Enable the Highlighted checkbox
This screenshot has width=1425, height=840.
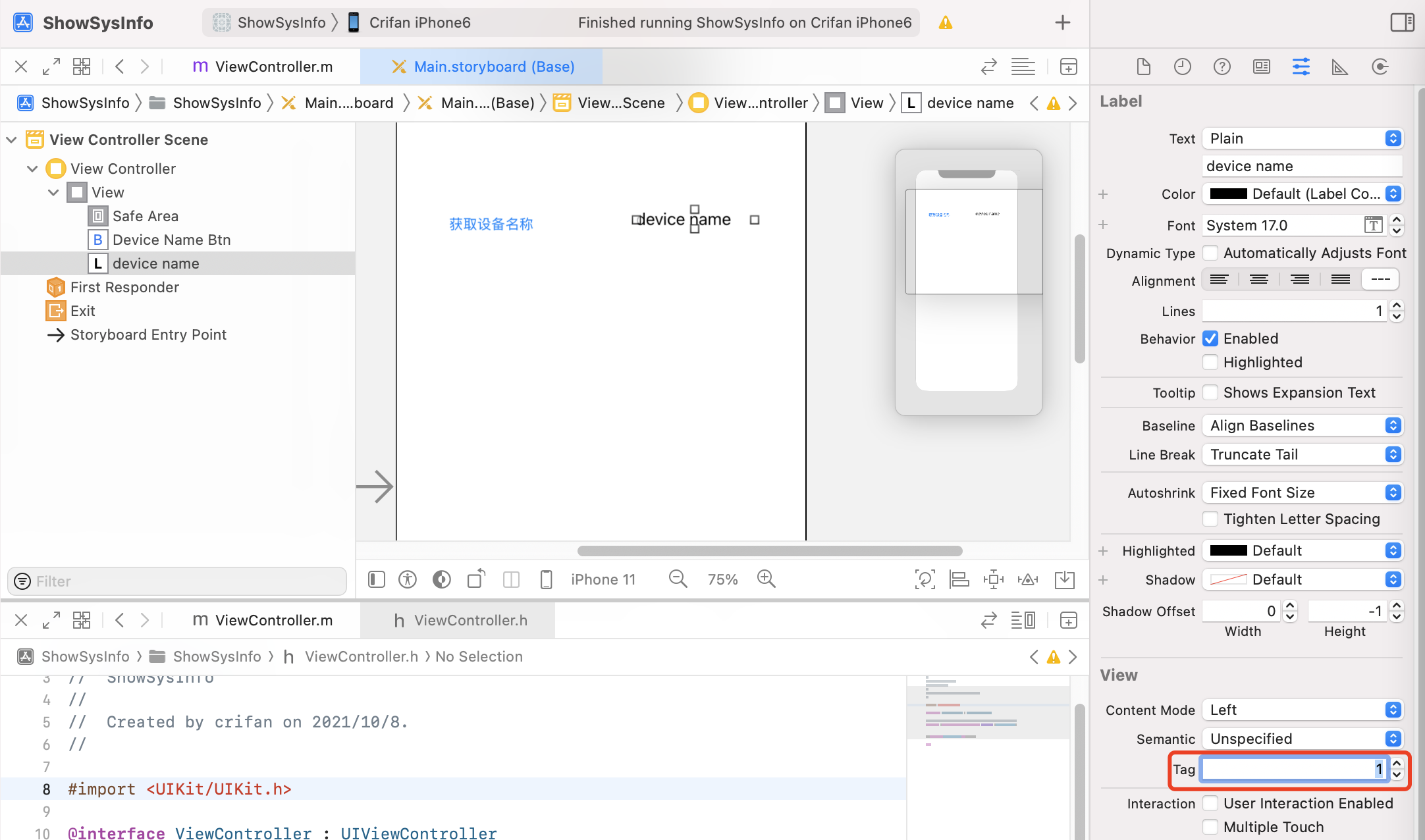pyautogui.click(x=1210, y=362)
